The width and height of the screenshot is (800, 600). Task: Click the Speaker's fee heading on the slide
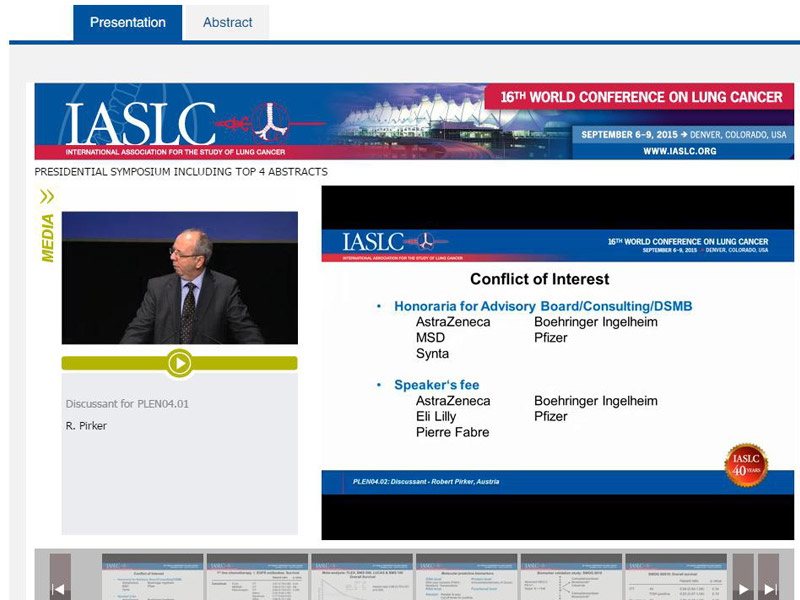tap(436, 385)
